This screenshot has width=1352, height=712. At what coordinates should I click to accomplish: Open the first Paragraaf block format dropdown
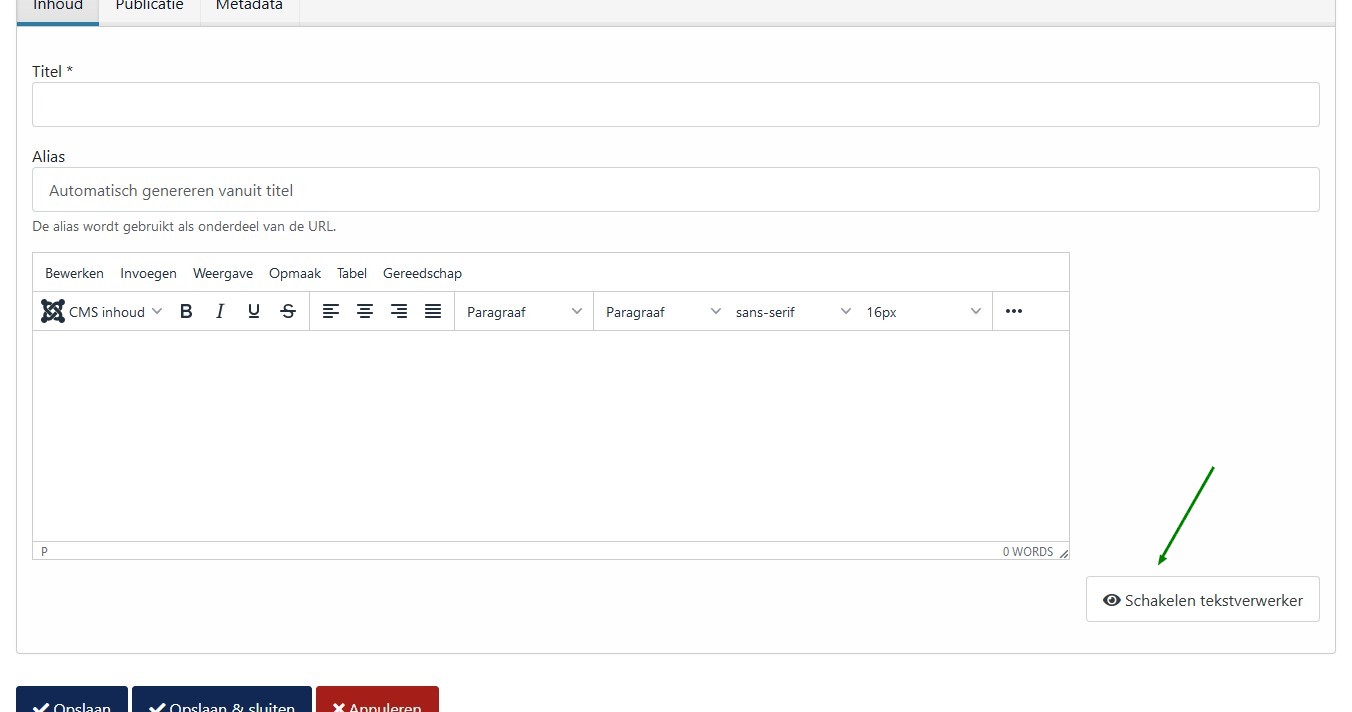click(524, 312)
